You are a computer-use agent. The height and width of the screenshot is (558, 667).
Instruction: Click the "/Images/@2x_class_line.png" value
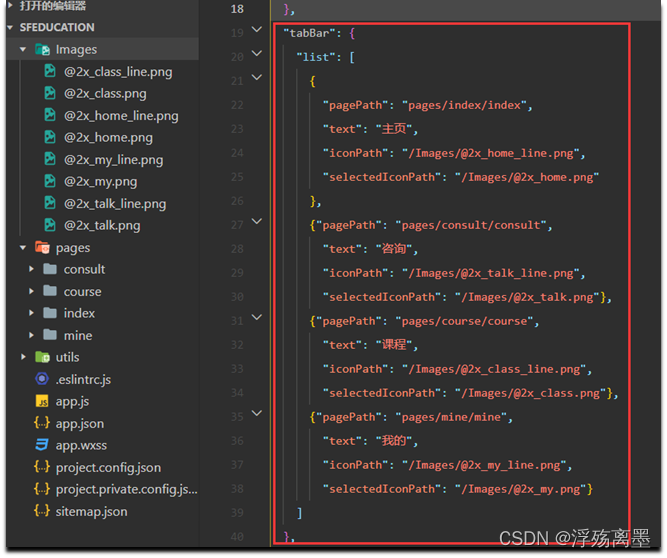click(494, 369)
